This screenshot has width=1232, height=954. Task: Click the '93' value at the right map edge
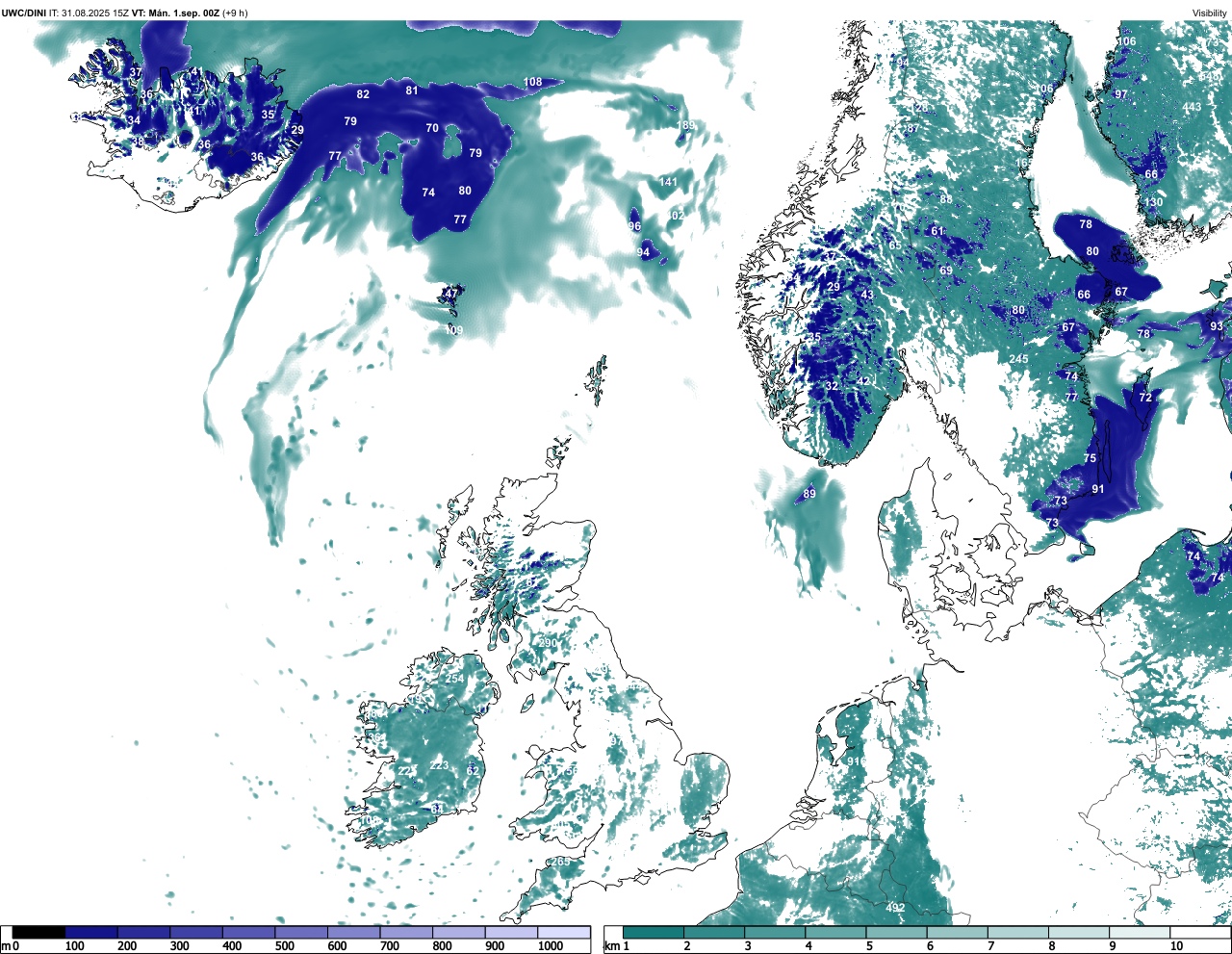pyautogui.click(x=1217, y=326)
